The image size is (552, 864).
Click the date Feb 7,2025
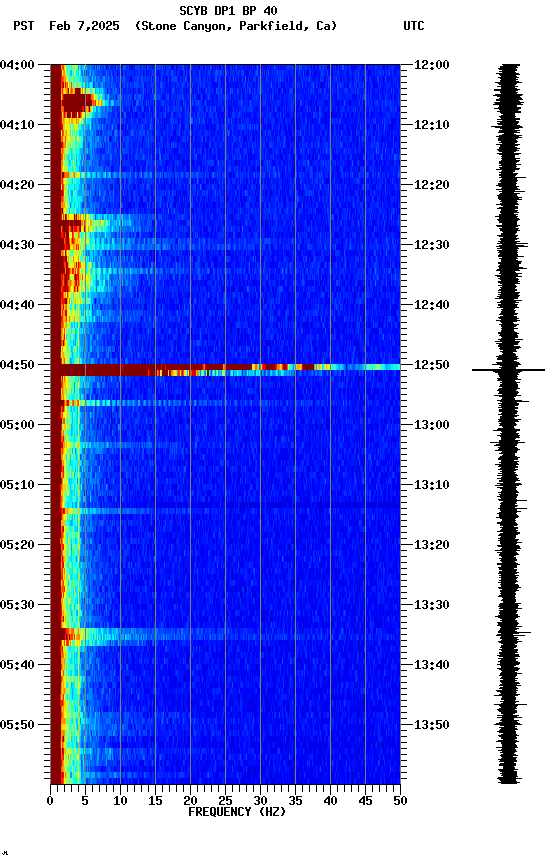click(84, 26)
